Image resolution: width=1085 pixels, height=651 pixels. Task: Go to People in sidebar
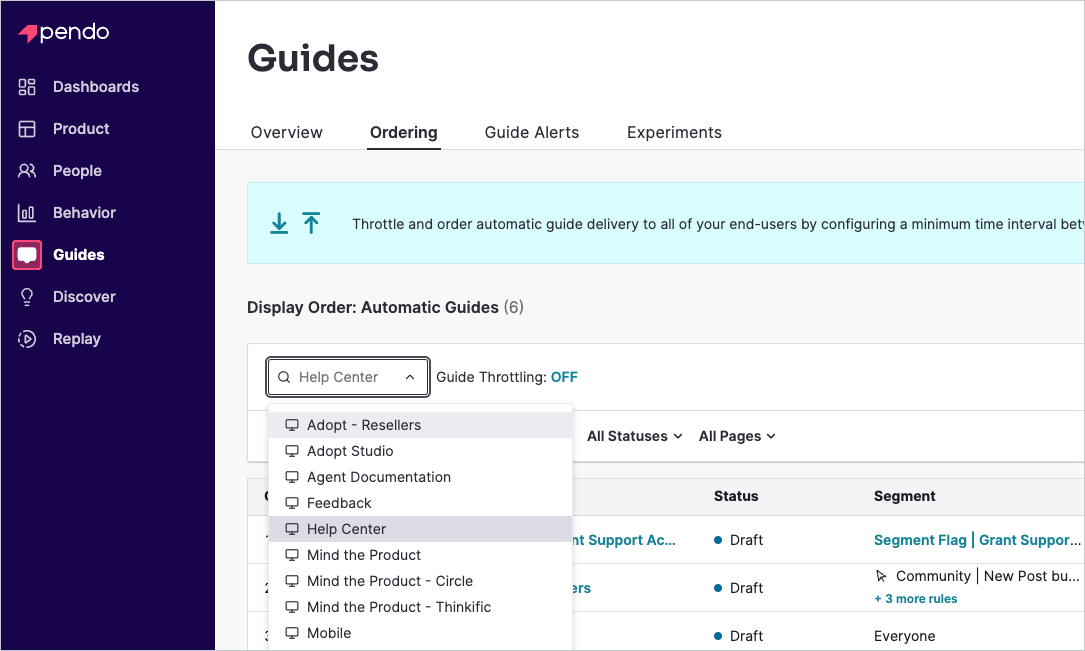coord(78,171)
